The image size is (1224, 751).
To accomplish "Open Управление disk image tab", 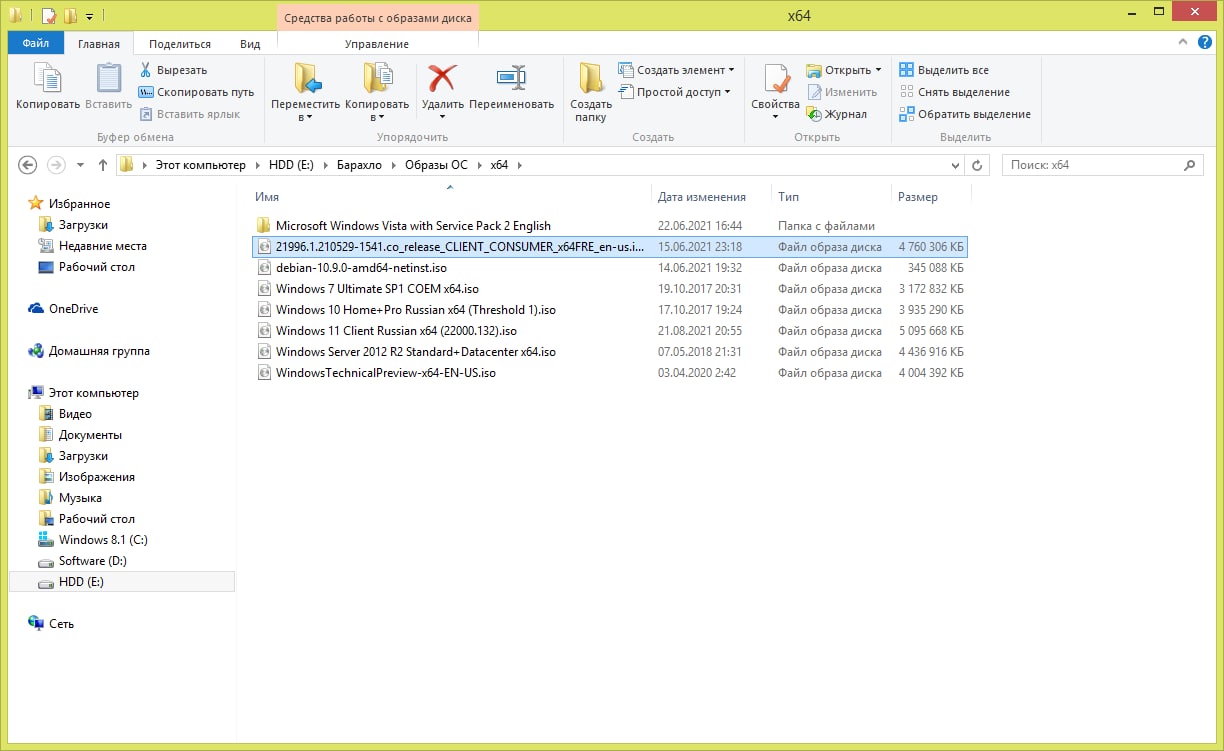I will coord(377,44).
